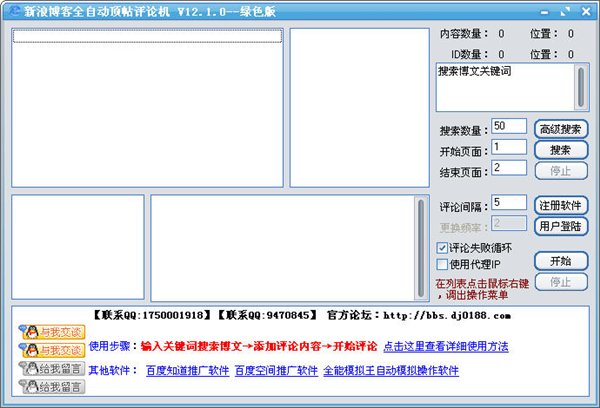The height and width of the screenshot is (408, 600).
Task: Click the 评论间隔 input field
Action: click(x=509, y=202)
